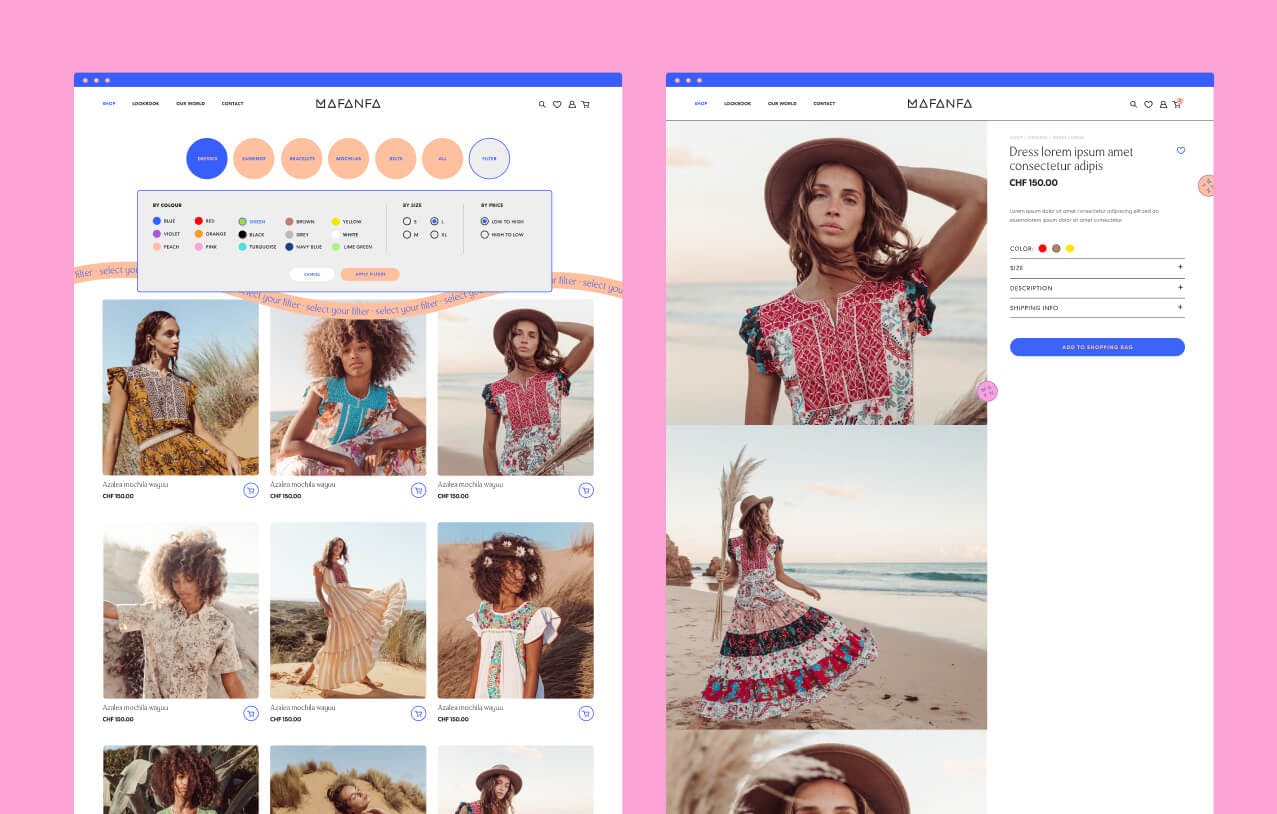Select the Mochilas category circle
The image size is (1277, 814).
pyautogui.click(x=349, y=158)
